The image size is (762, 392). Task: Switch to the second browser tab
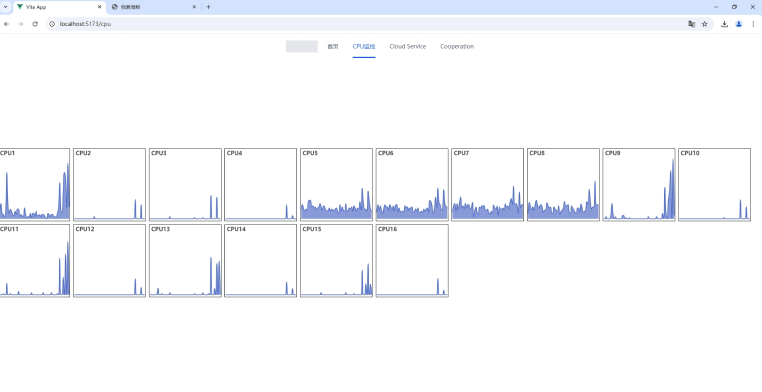(x=154, y=7)
